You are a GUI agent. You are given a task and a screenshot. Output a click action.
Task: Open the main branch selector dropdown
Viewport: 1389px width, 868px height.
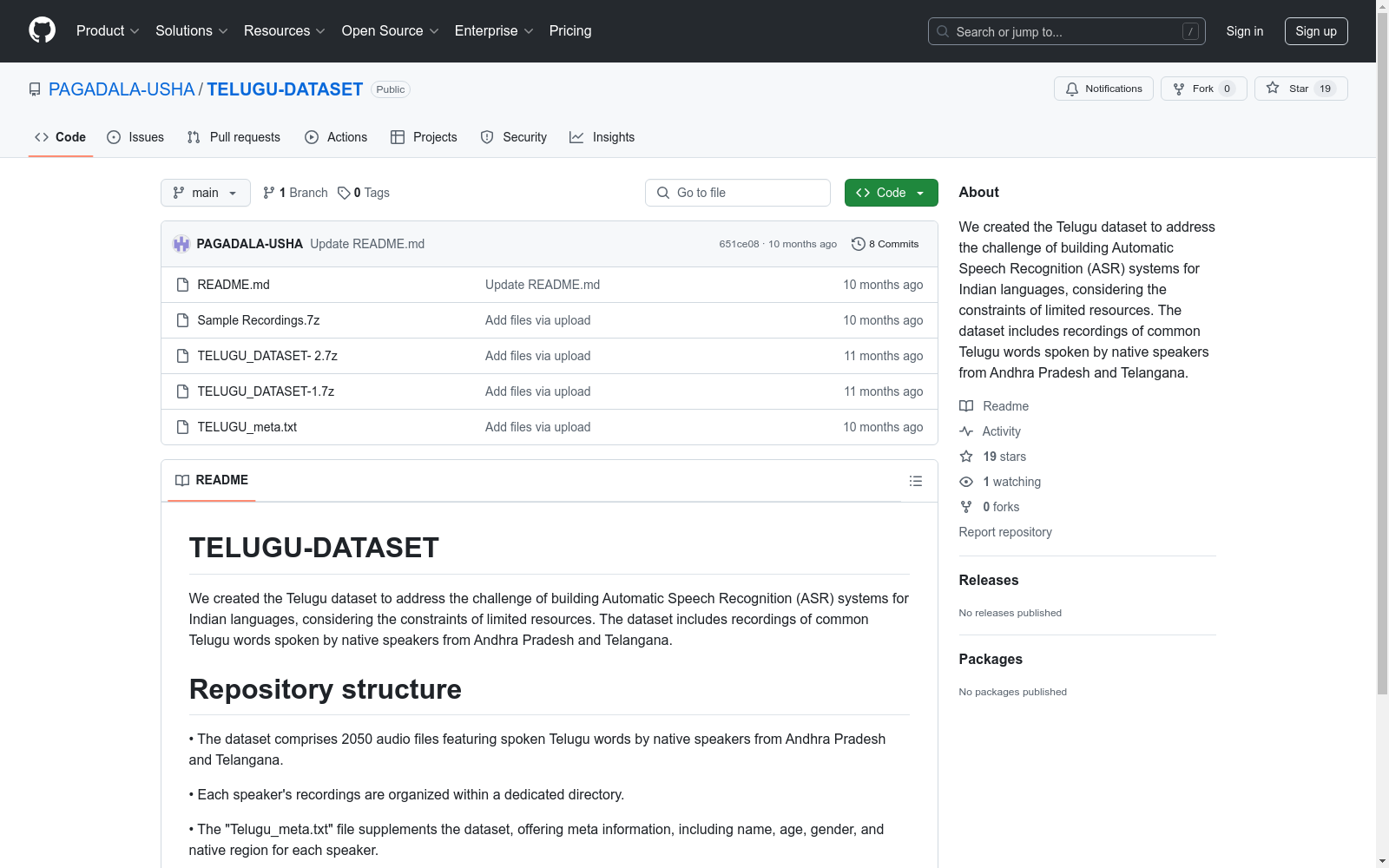(x=206, y=193)
